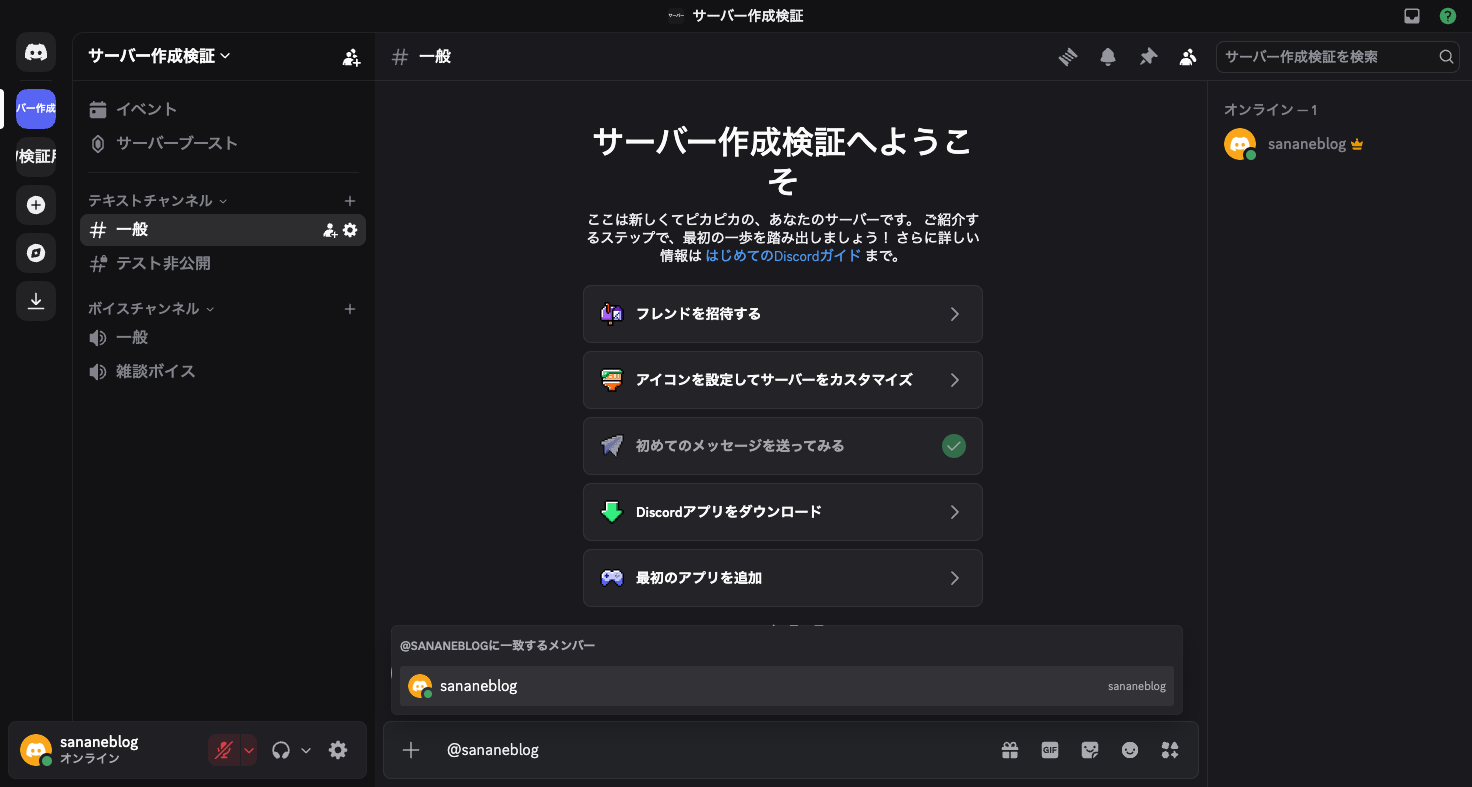Click the フレンドを招待する card
1472x787 pixels.
[783, 314]
